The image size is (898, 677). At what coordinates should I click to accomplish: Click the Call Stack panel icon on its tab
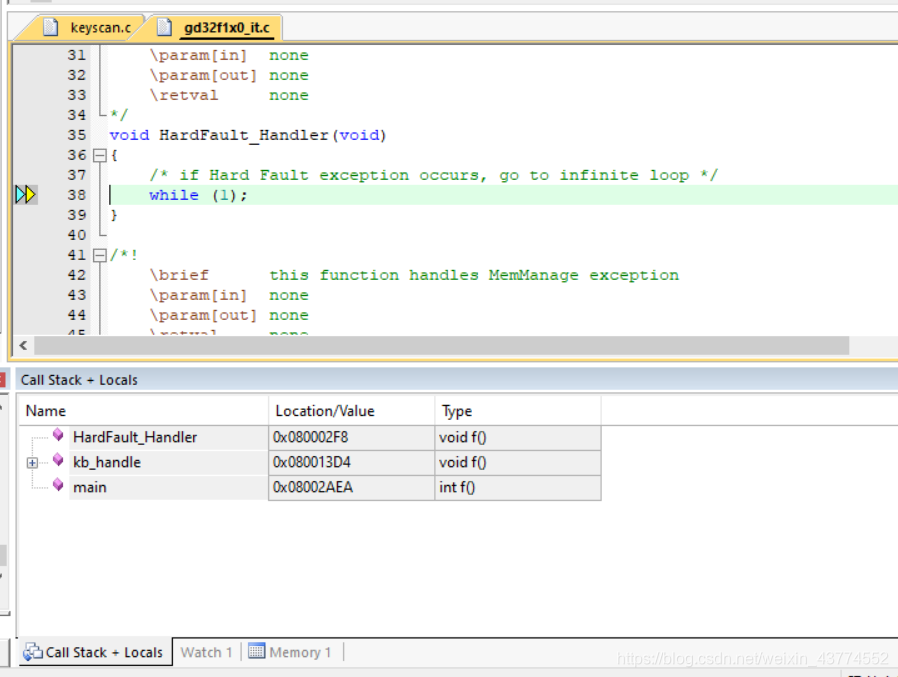pyautogui.click(x=31, y=652)
